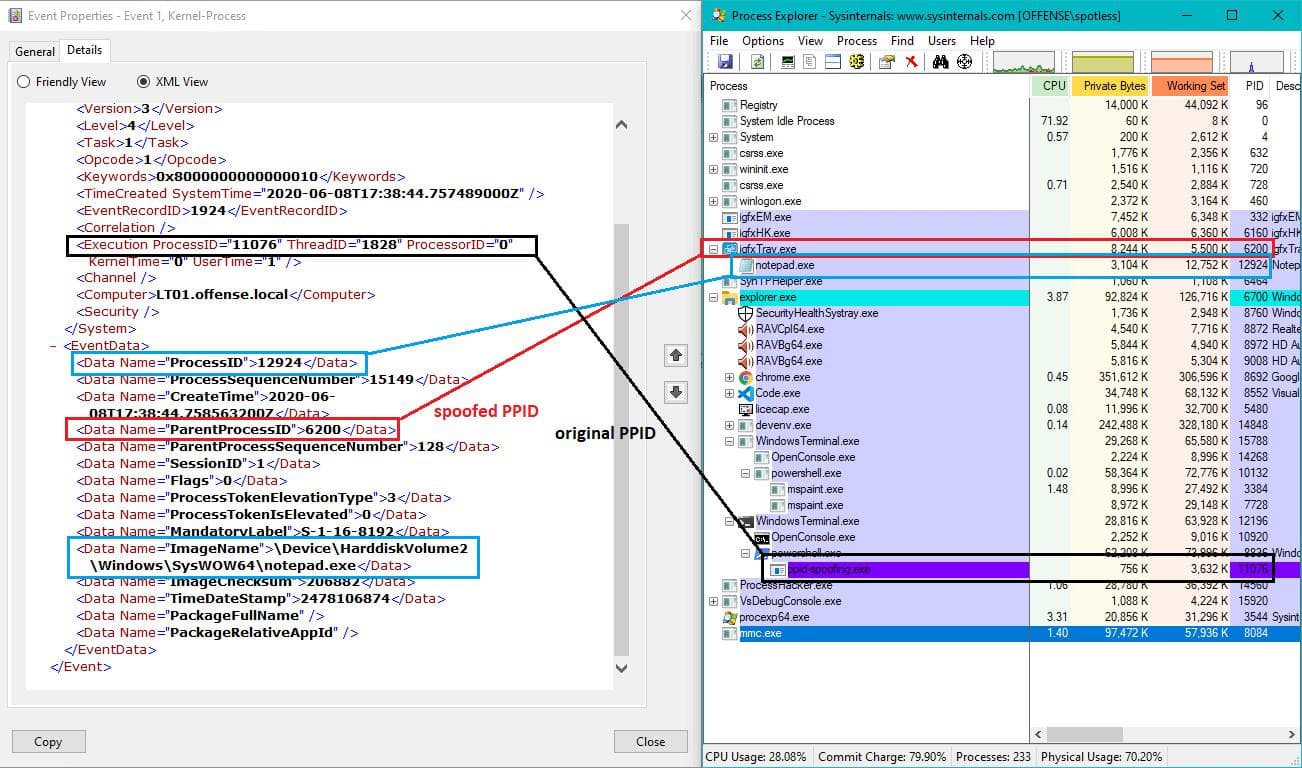The height and width of the screenshot is (768, 1302).
Task: Switch to the General tab
Action: tap(34, 50)
